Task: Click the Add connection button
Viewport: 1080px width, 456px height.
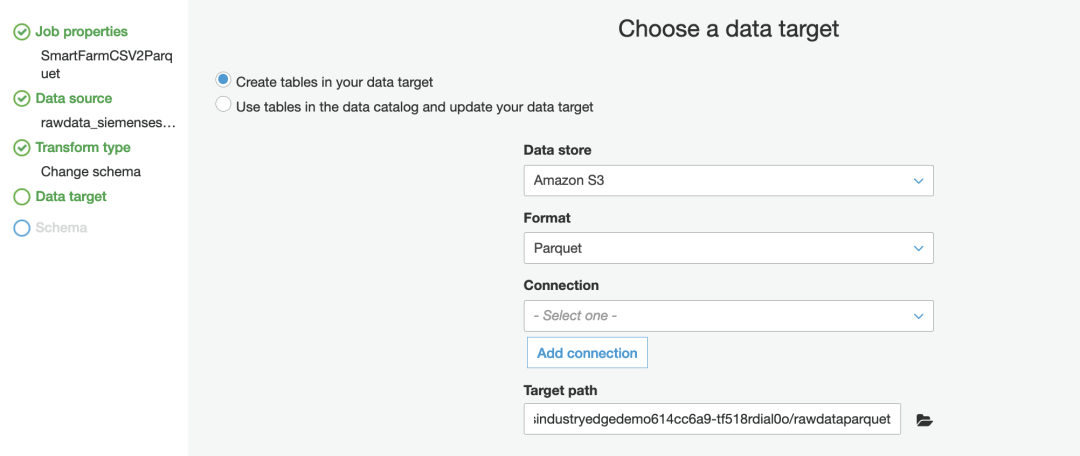Action: click(587, 353)
